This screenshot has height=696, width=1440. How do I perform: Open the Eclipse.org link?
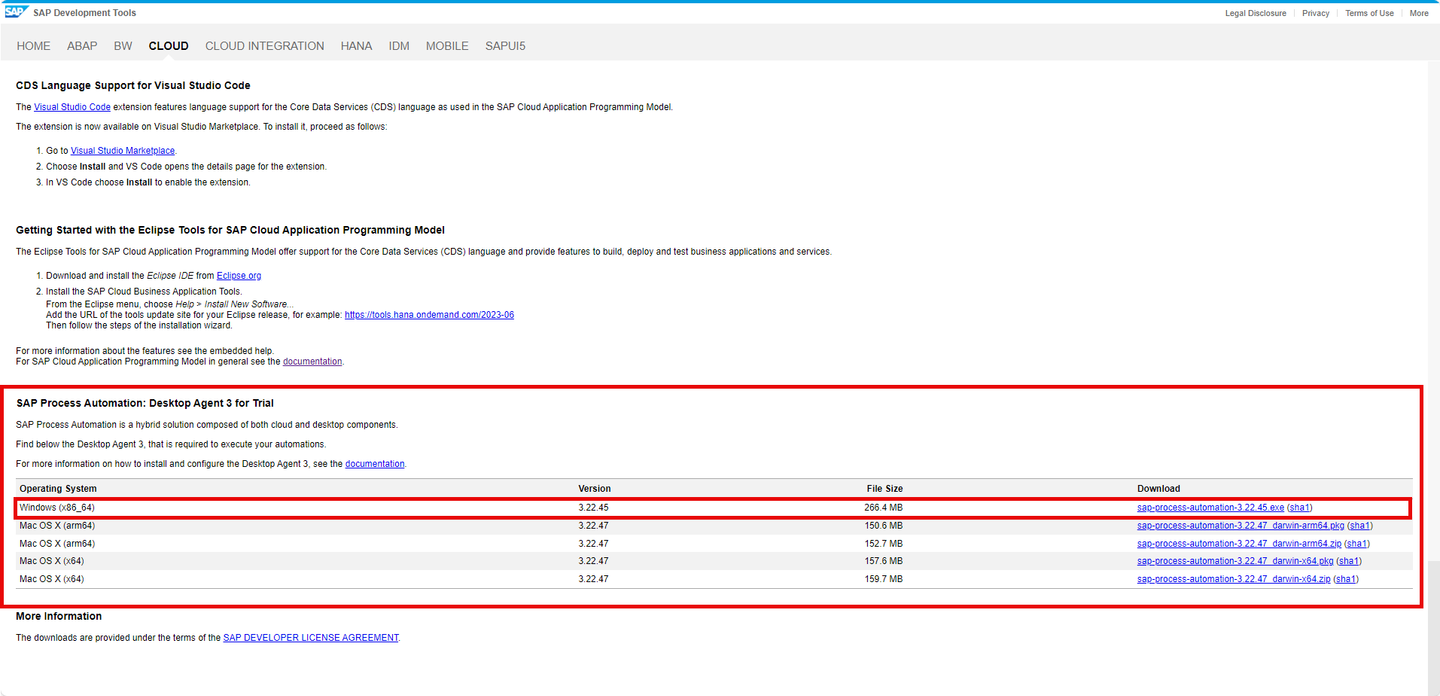pyautogui.click(x=239, y=275)
